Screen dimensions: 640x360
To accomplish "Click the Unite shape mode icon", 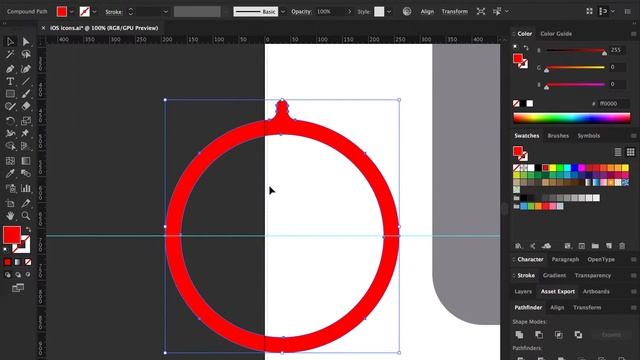I will pyautogui.click(x=519, y=335).
